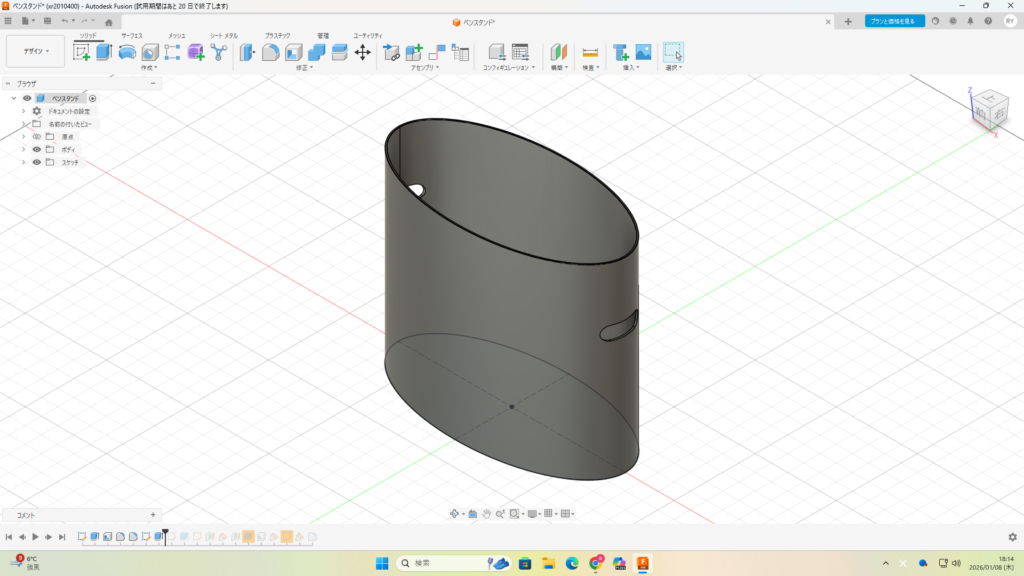1024x576 pixels.
Task: Click the Create Sketch tool icon
Action: point(82,52)
